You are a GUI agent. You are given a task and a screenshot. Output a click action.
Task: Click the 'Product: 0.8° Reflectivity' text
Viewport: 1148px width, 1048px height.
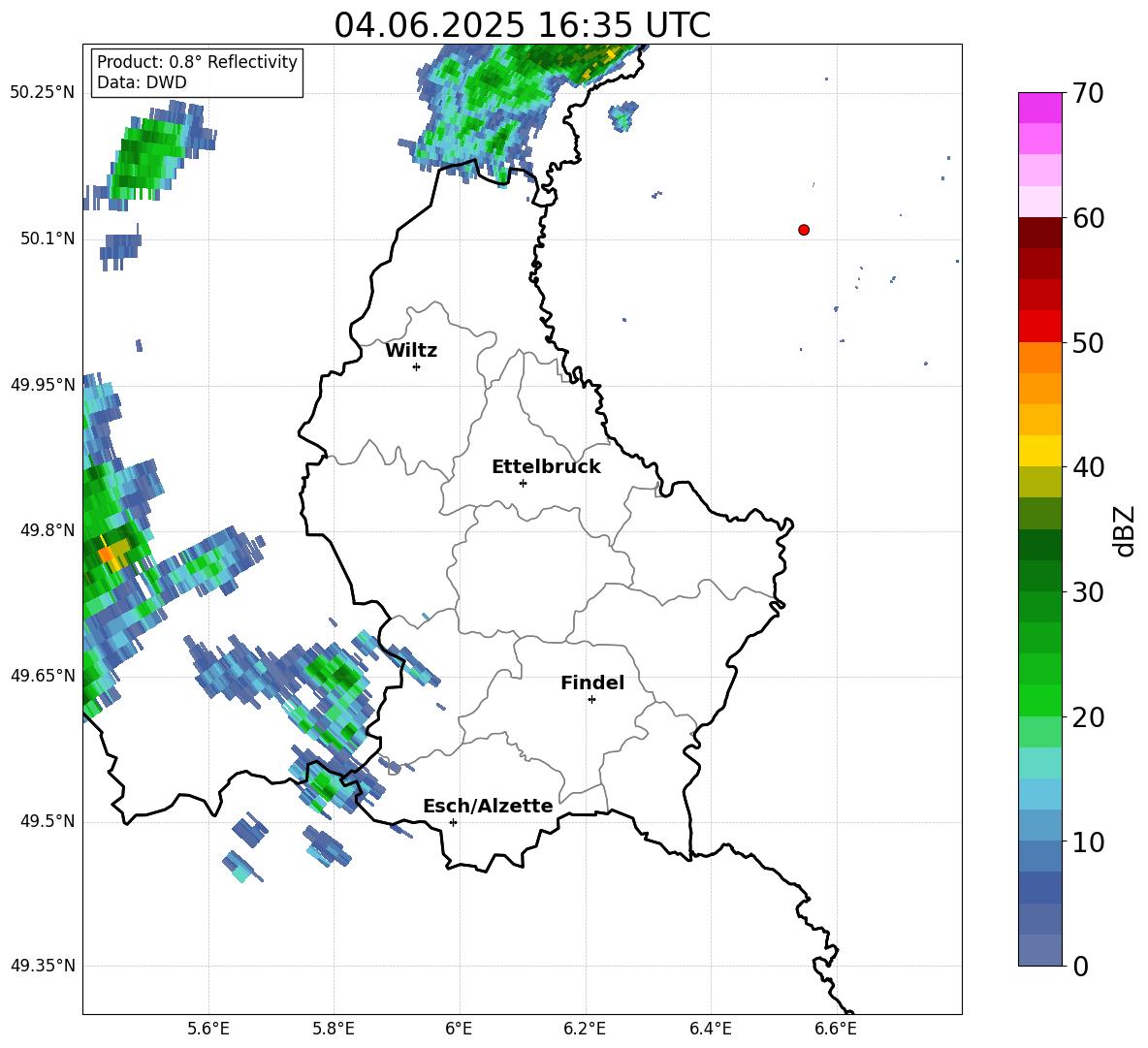pyautogui.click(x=197, y=62)
